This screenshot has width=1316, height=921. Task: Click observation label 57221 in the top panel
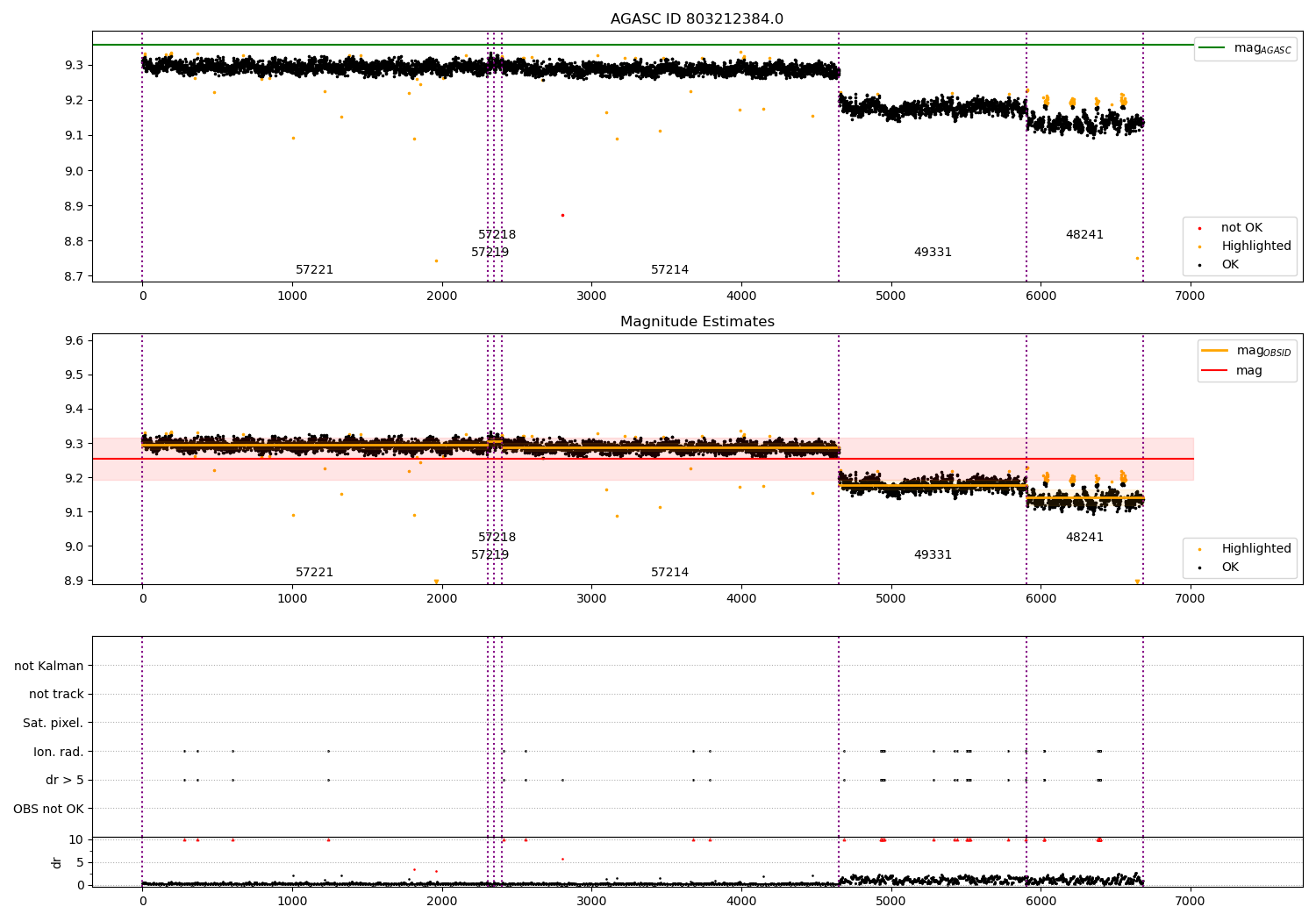[314, 270]
